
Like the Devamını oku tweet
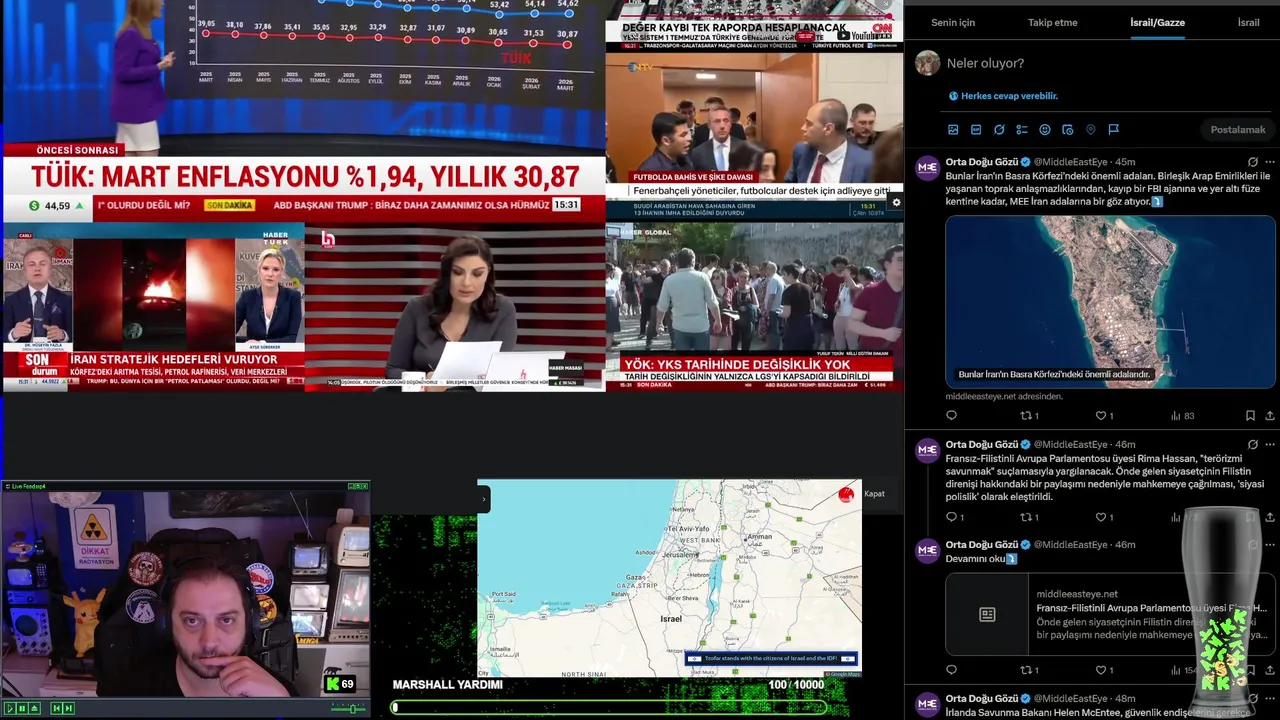point(1104,670)
